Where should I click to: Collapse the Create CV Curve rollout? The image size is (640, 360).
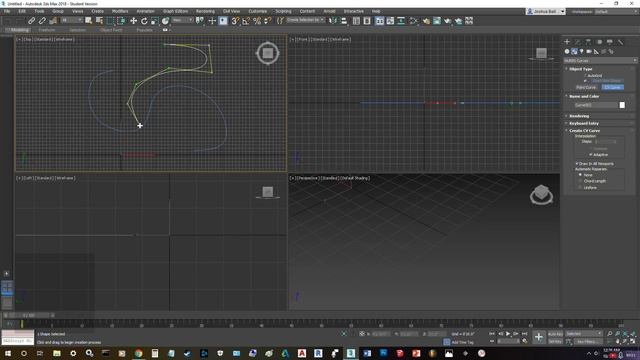click(584, 131)
